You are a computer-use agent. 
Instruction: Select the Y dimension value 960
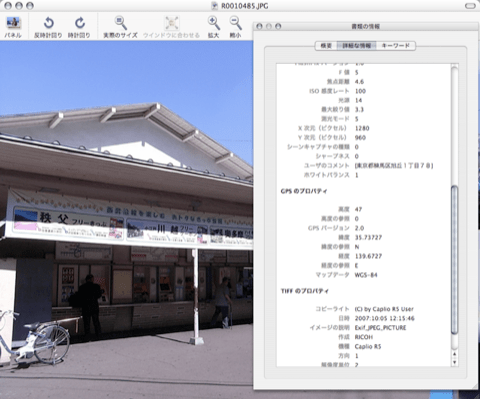(360, 137)
